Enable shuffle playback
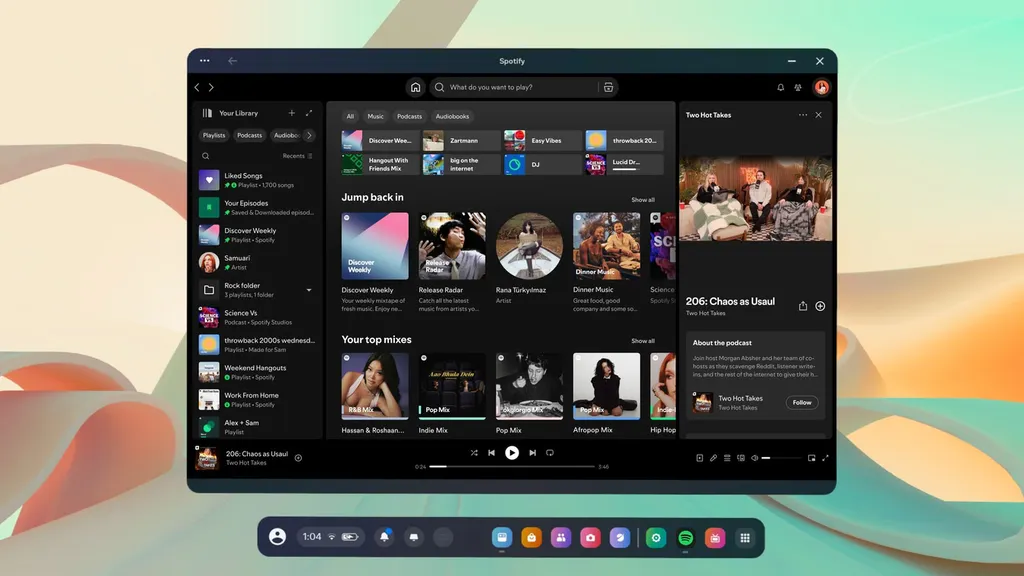The image size is (1024, 576). click(x=475, y=452)
